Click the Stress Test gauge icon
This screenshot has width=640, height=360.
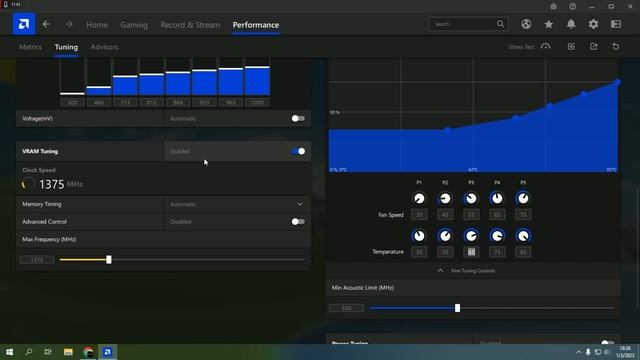545,47
